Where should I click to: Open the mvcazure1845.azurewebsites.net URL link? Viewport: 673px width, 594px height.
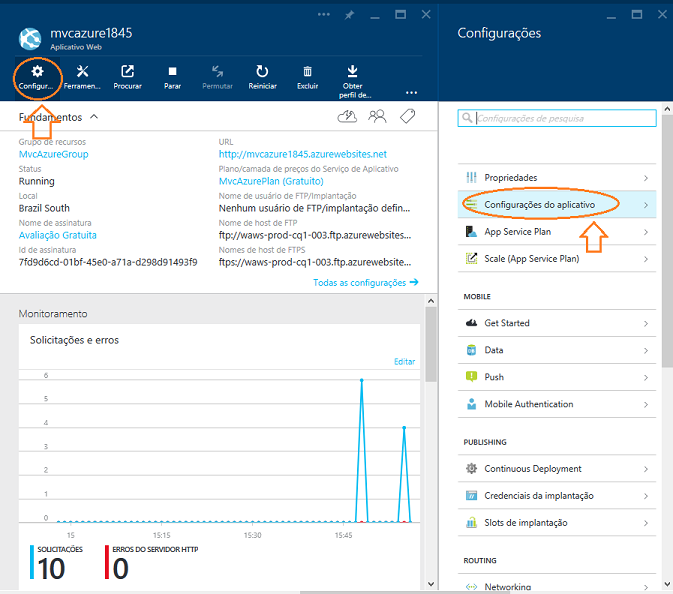(x=302, y=155)
